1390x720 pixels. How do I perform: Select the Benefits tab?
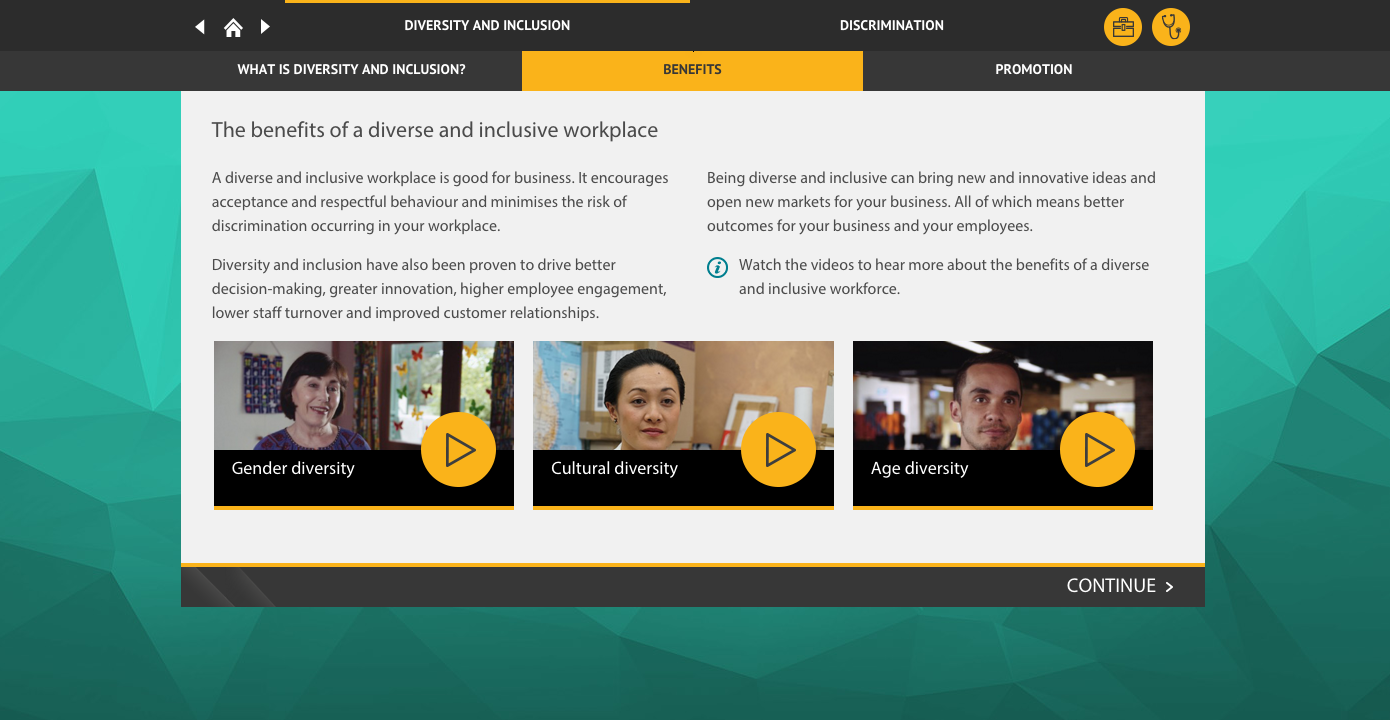click(692, 70)
